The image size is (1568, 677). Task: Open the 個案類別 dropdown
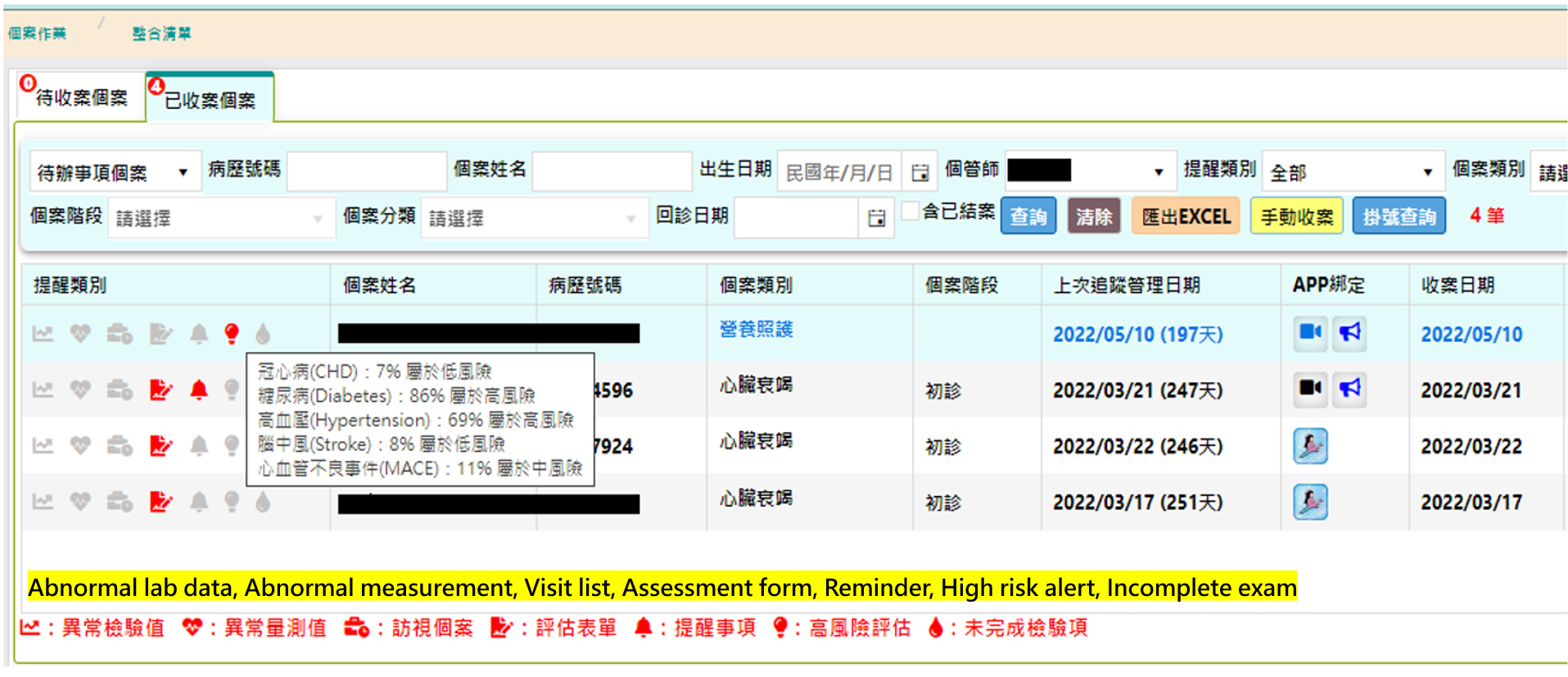click(x=1549, y=171)
